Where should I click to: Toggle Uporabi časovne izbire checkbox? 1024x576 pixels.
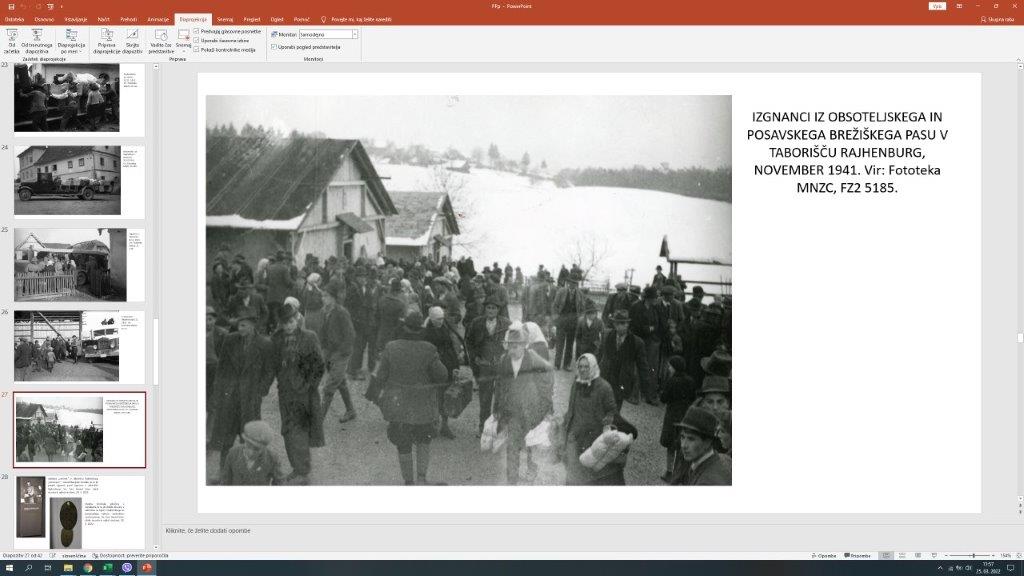(x=197, y=40)
